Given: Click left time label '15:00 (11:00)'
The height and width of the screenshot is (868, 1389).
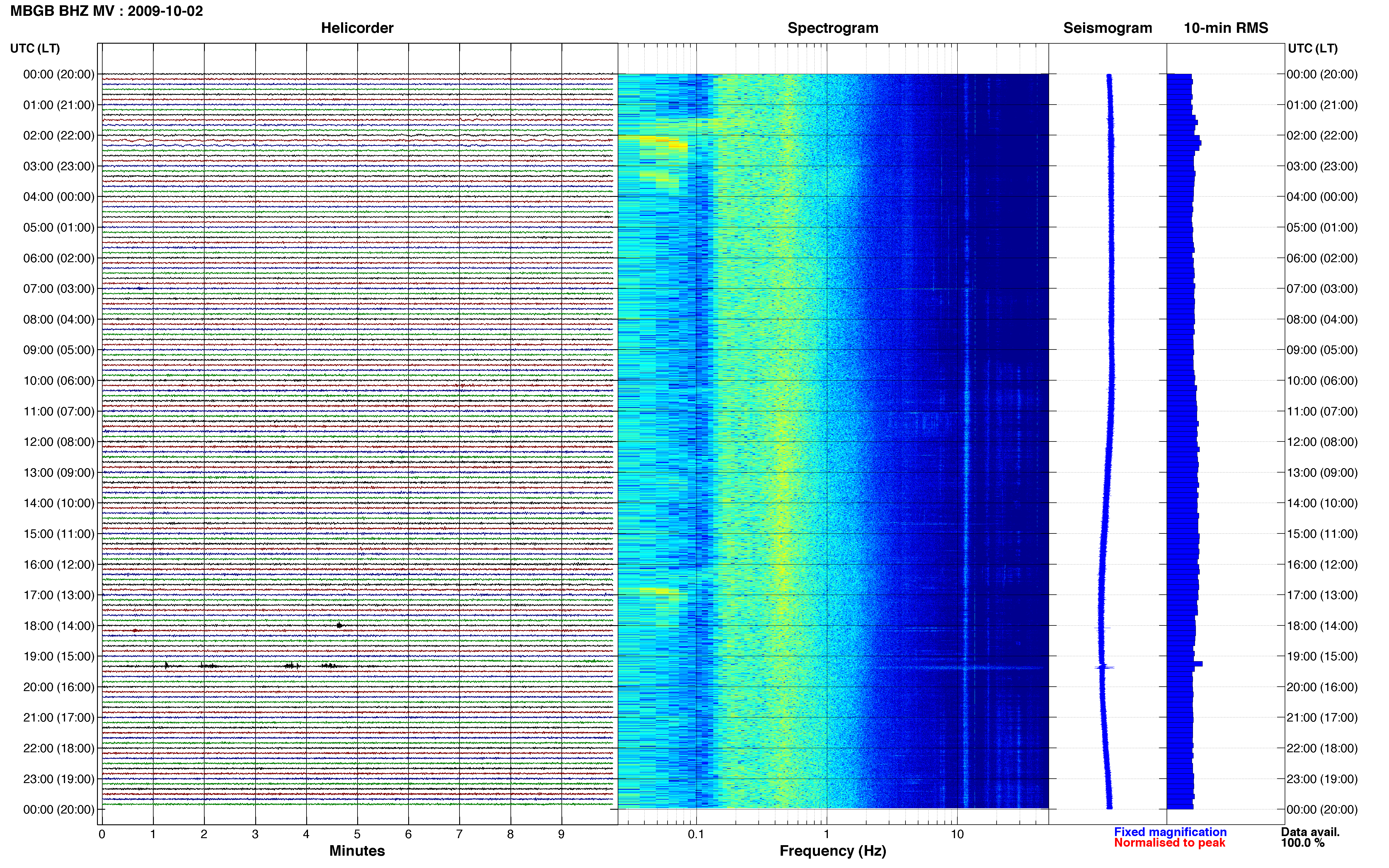Looking at the screenshot, I should tap(59, 534).
